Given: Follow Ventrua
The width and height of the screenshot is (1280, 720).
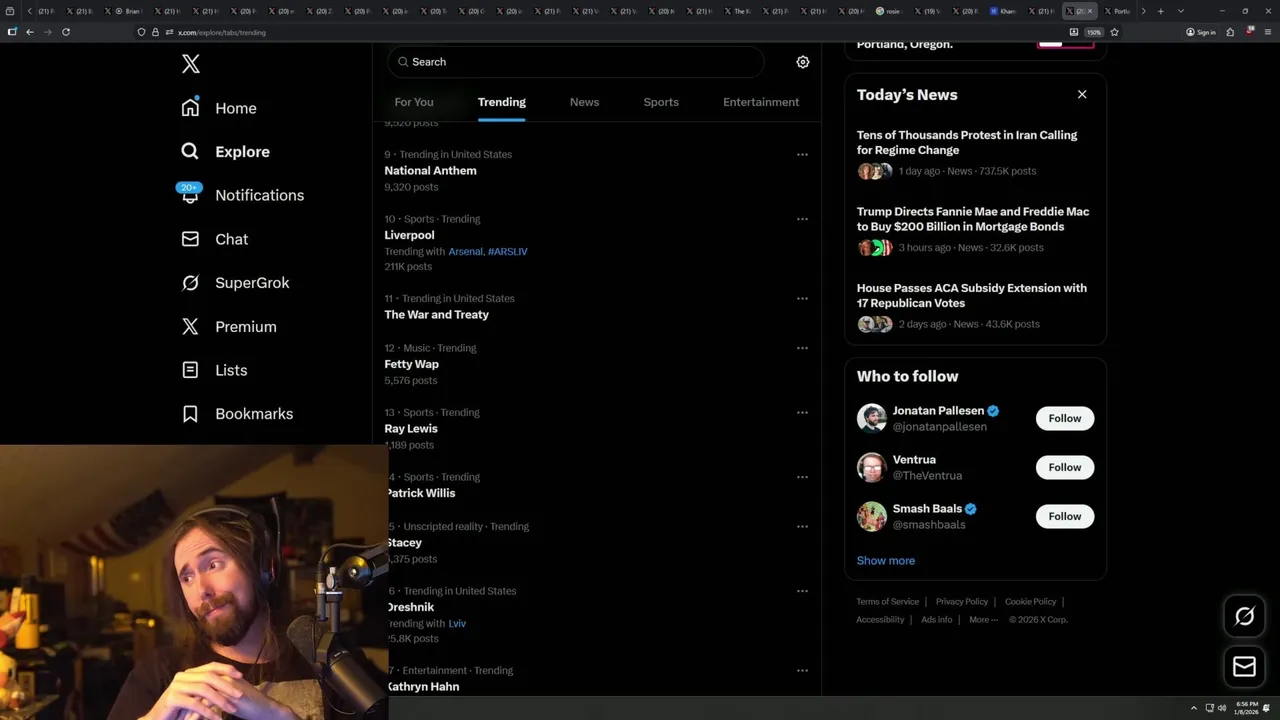Looking at the screenshot, I should pyautogui.click(x=1065, y=467).
